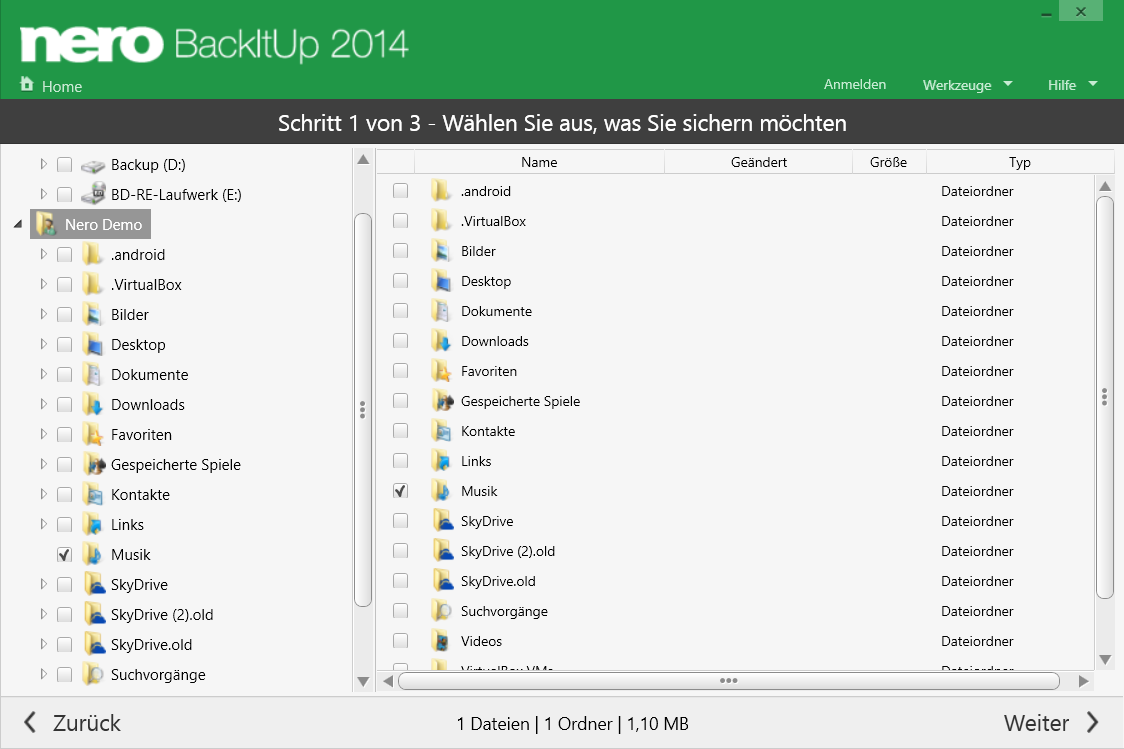This screenshot has width=1124, height=749.
Task: Click the Downloads folder icon in the file list
Action: (x=441, y=341)
